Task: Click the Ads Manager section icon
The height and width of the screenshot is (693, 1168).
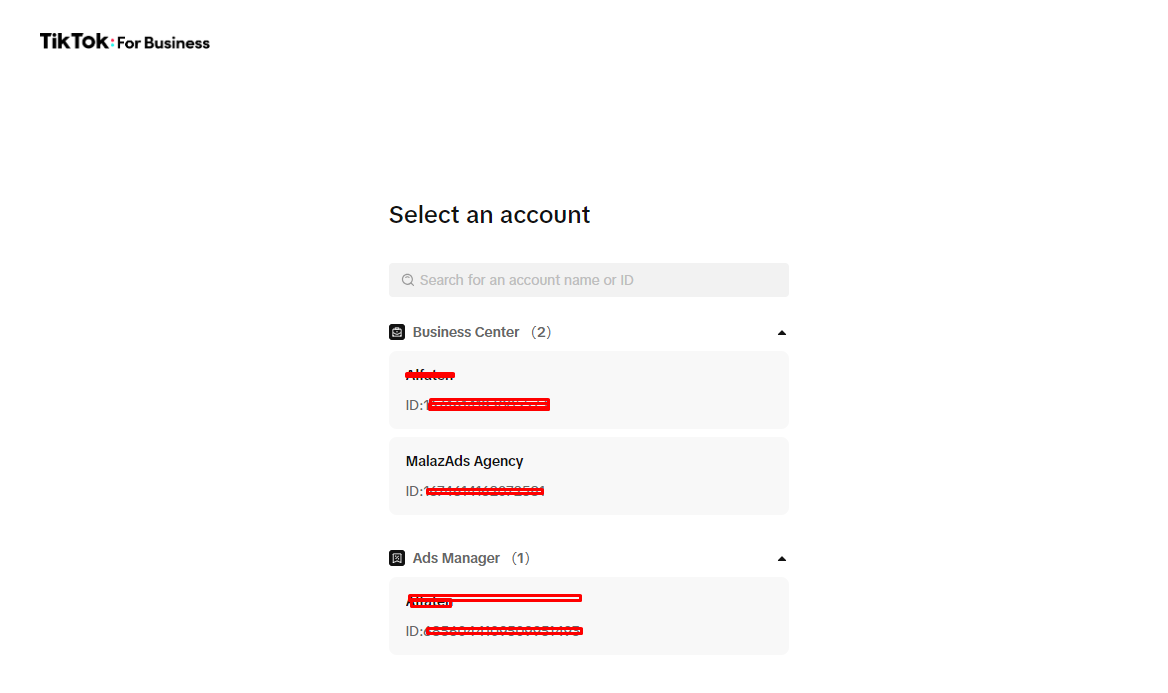Action: tap(397, 558)
